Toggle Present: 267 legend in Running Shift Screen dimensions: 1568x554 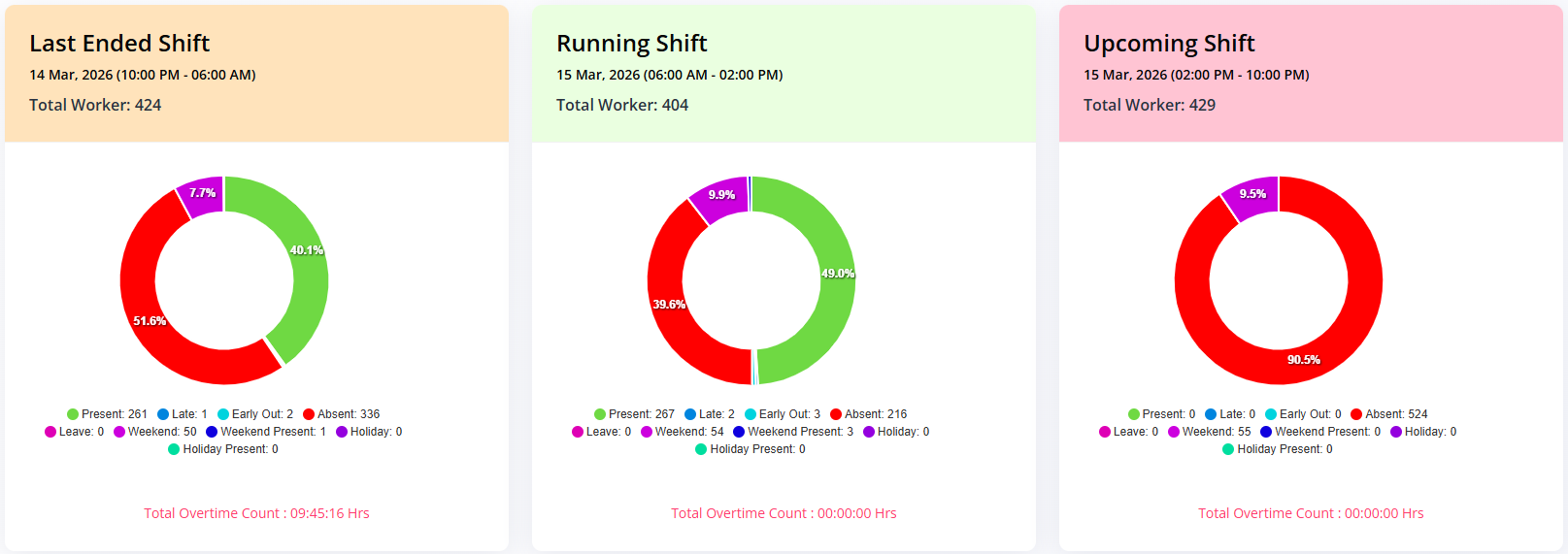634,414
